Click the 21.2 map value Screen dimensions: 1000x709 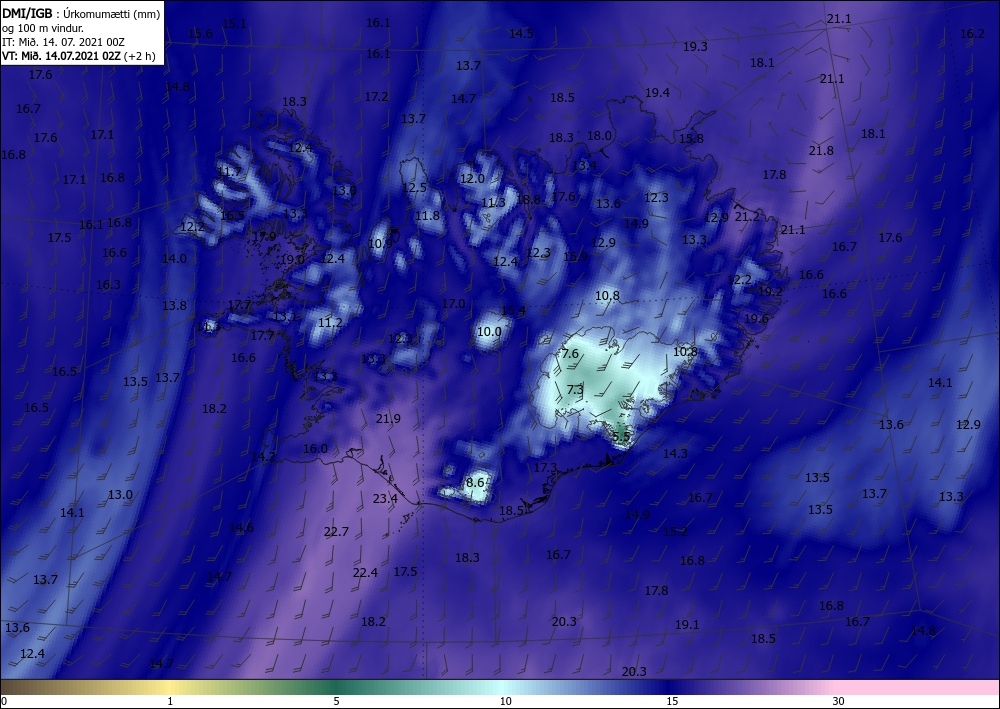click(747, 216)
